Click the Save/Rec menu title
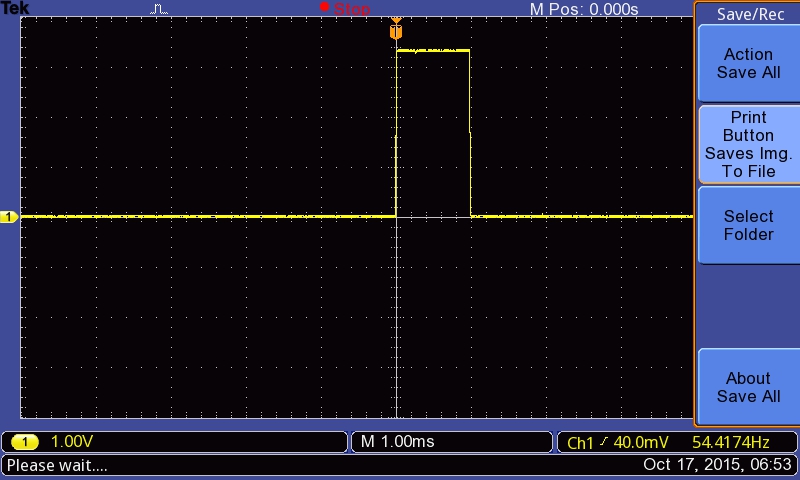 (750, 14)
